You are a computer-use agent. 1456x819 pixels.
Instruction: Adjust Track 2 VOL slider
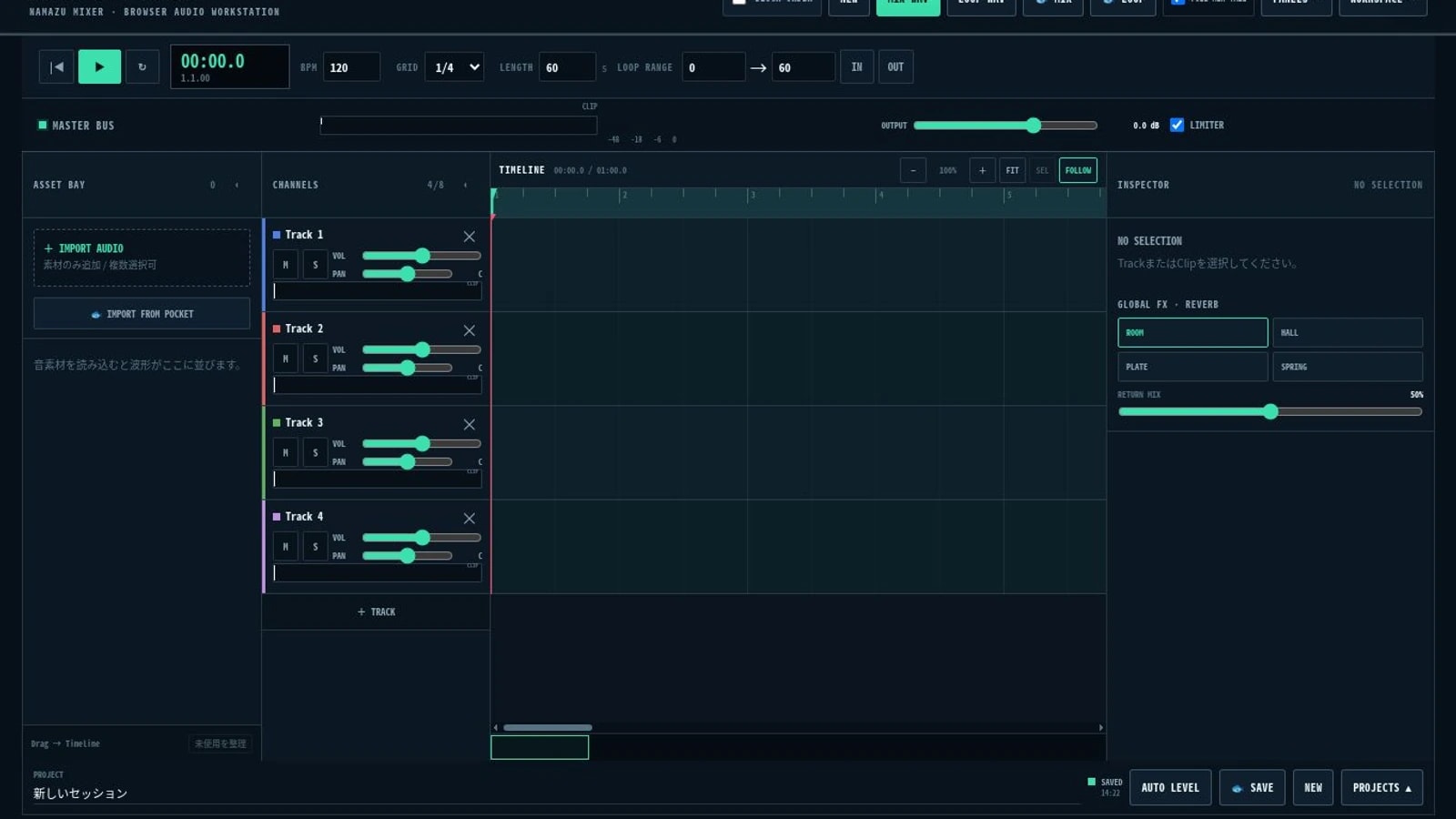tap(421, 349)
